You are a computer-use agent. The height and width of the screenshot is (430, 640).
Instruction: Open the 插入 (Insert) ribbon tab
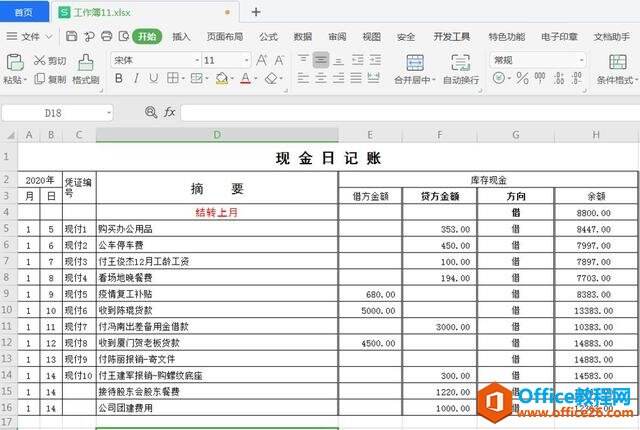point(181,37)
